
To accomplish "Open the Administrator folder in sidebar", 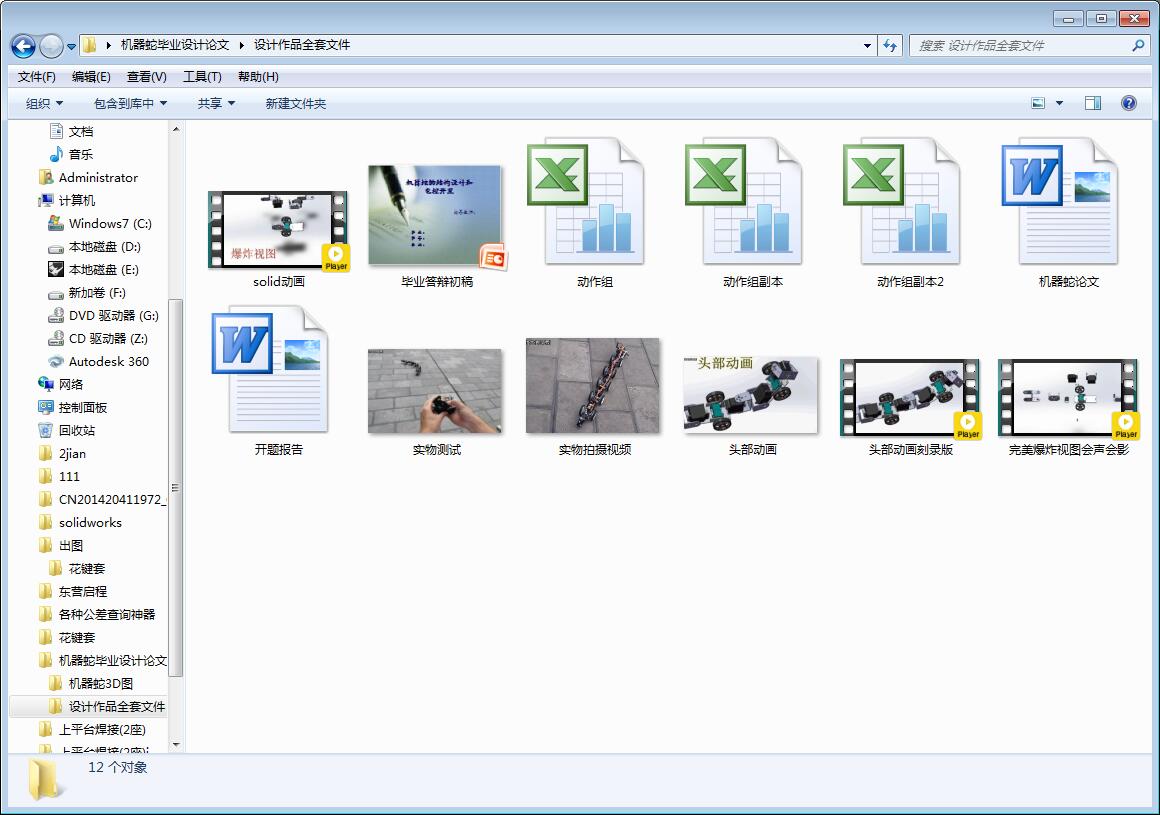I will 98,177.
